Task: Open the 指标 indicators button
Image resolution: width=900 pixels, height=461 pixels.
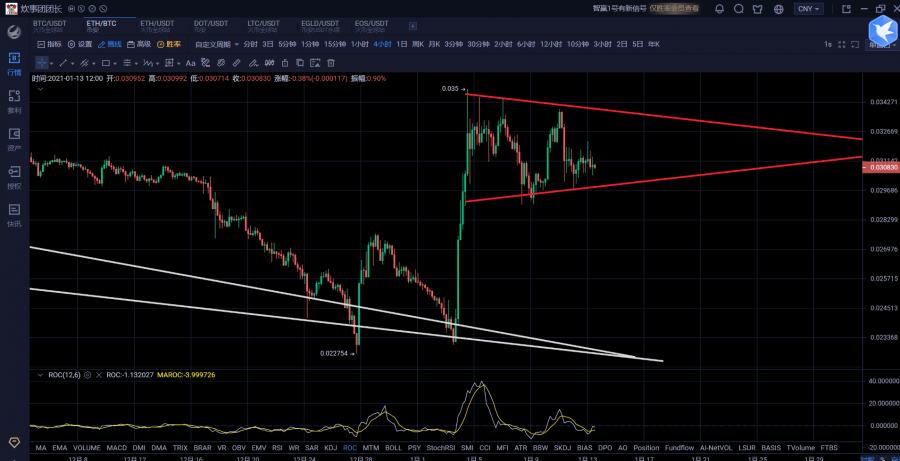Action: [49, 44]
